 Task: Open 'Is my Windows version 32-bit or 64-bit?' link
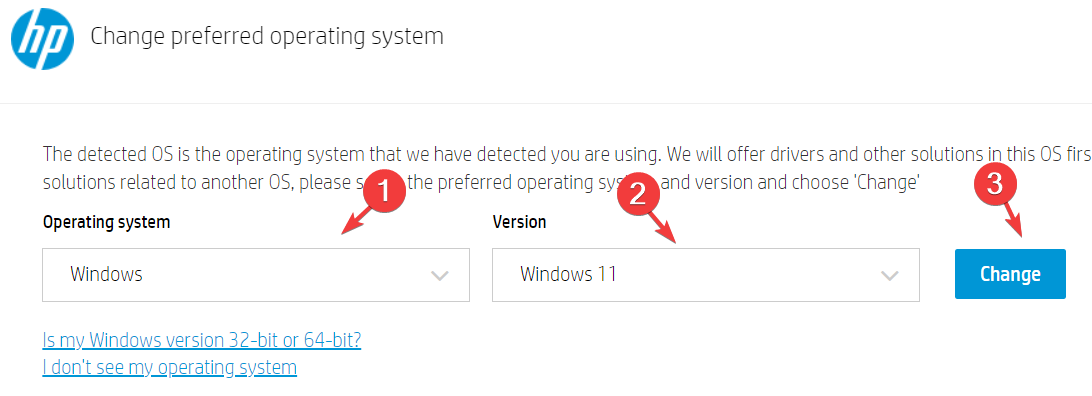pos(202,340)
